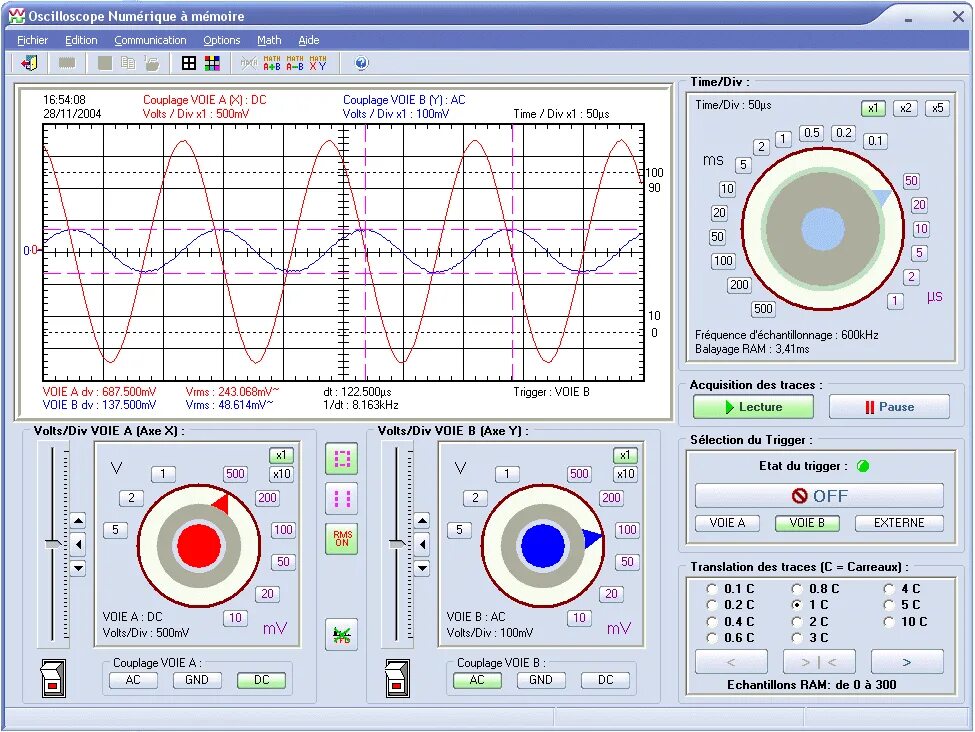The height and width of the screenshot is (732, 975).
Task: Open the Fichier menu
Action: (x=32, y=40)
